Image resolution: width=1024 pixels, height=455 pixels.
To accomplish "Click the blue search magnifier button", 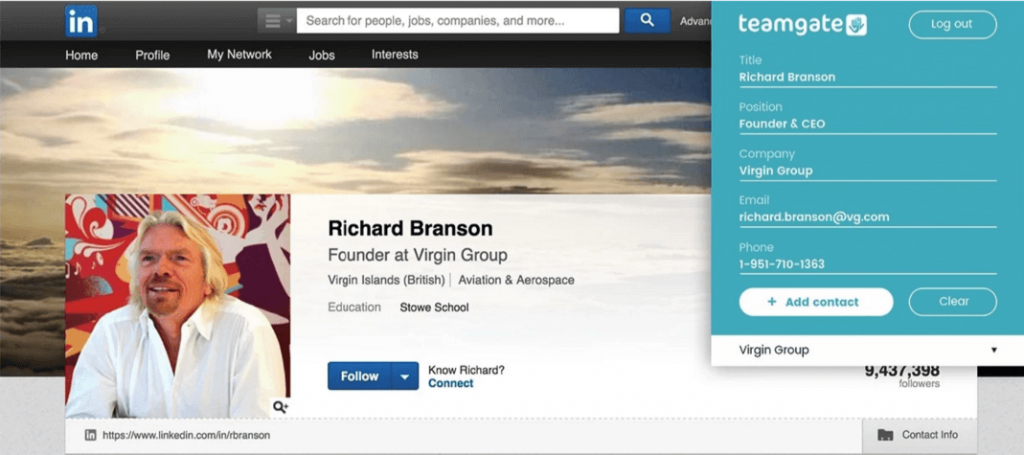I will (647, 20).
